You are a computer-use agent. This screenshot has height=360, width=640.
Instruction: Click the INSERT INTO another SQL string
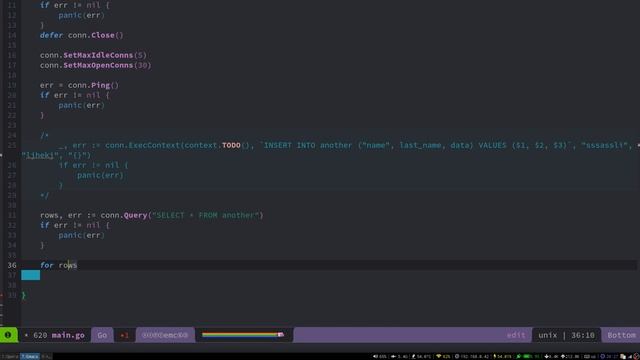414,145
